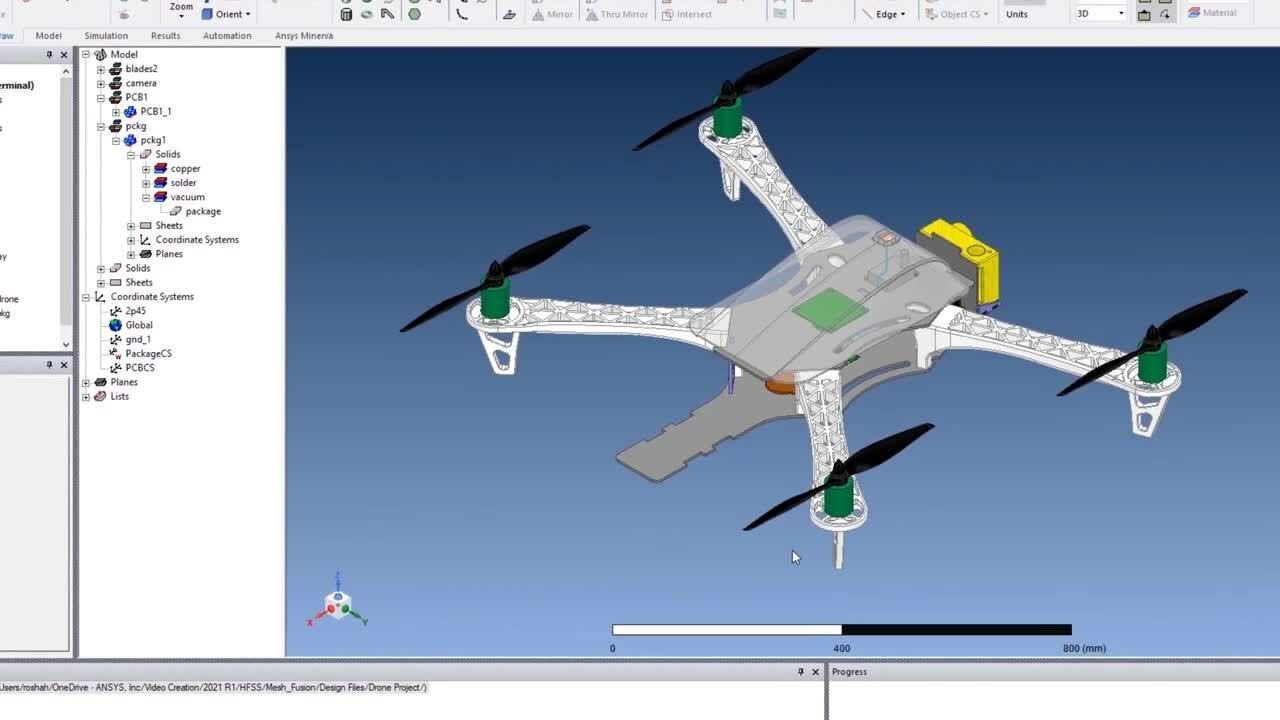Close the upper left docked panel
Screen dimensions: 1280x720
(64, 55)
